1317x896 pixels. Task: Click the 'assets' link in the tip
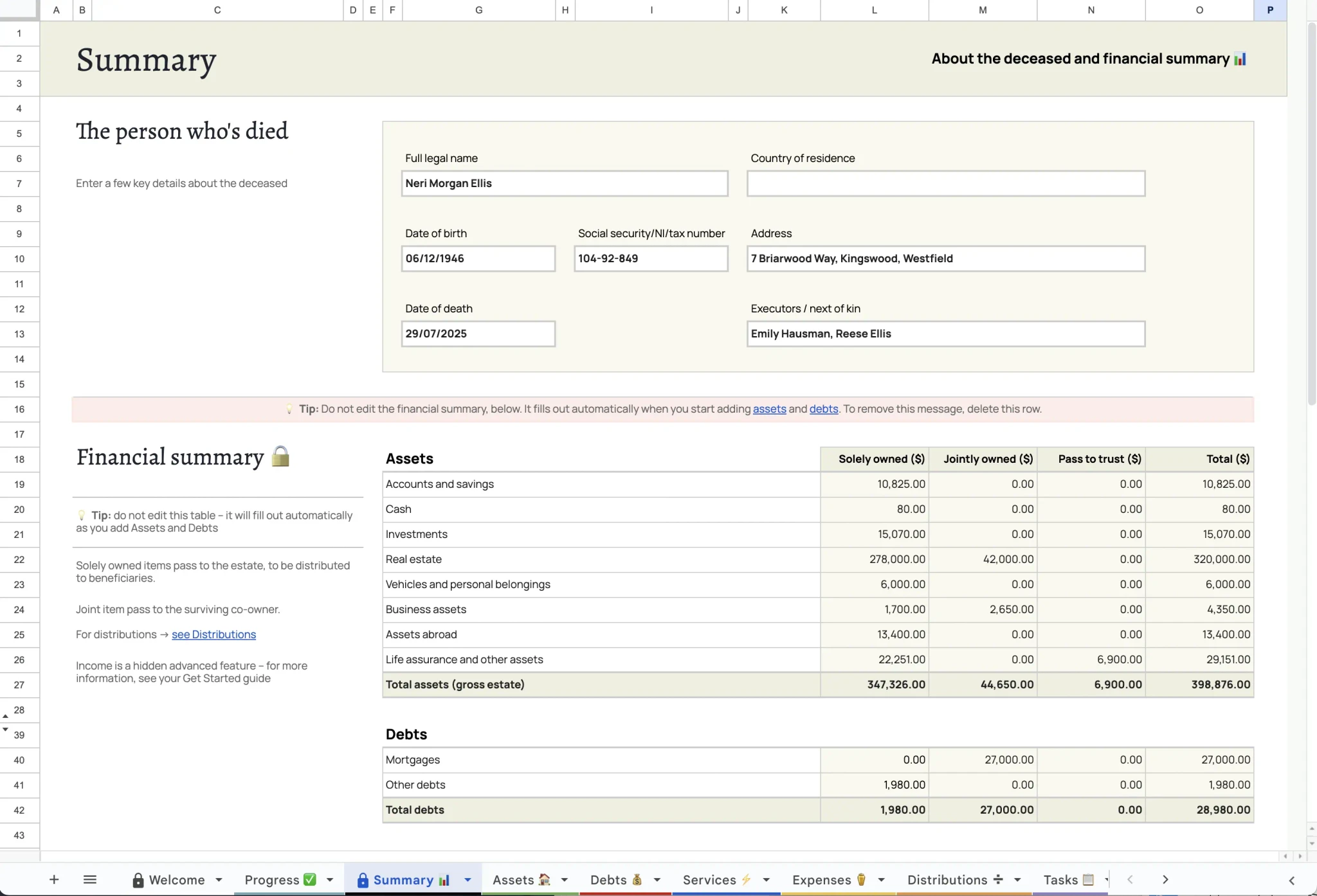coord(769,409)
